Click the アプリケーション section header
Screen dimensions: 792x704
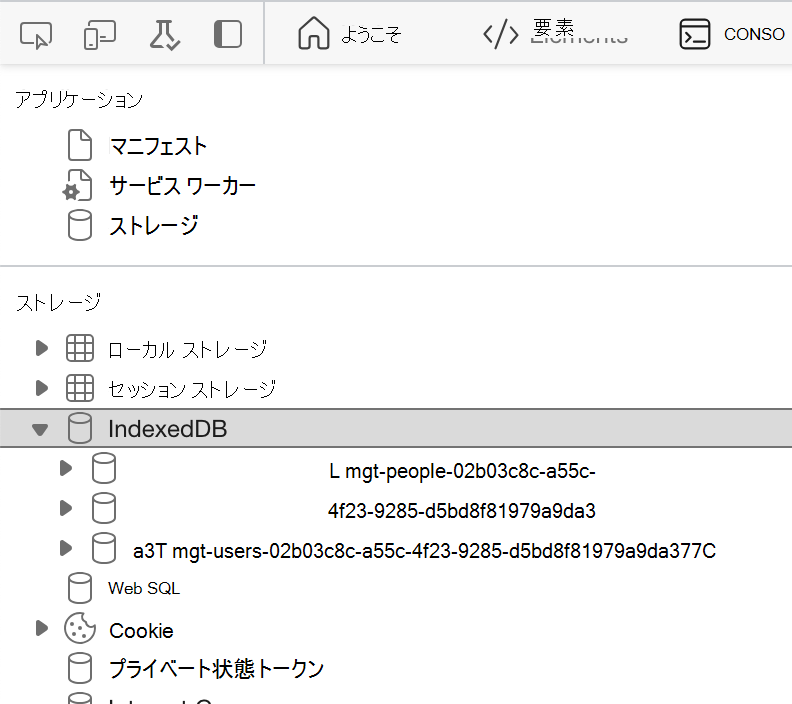[x=79, y=99]
